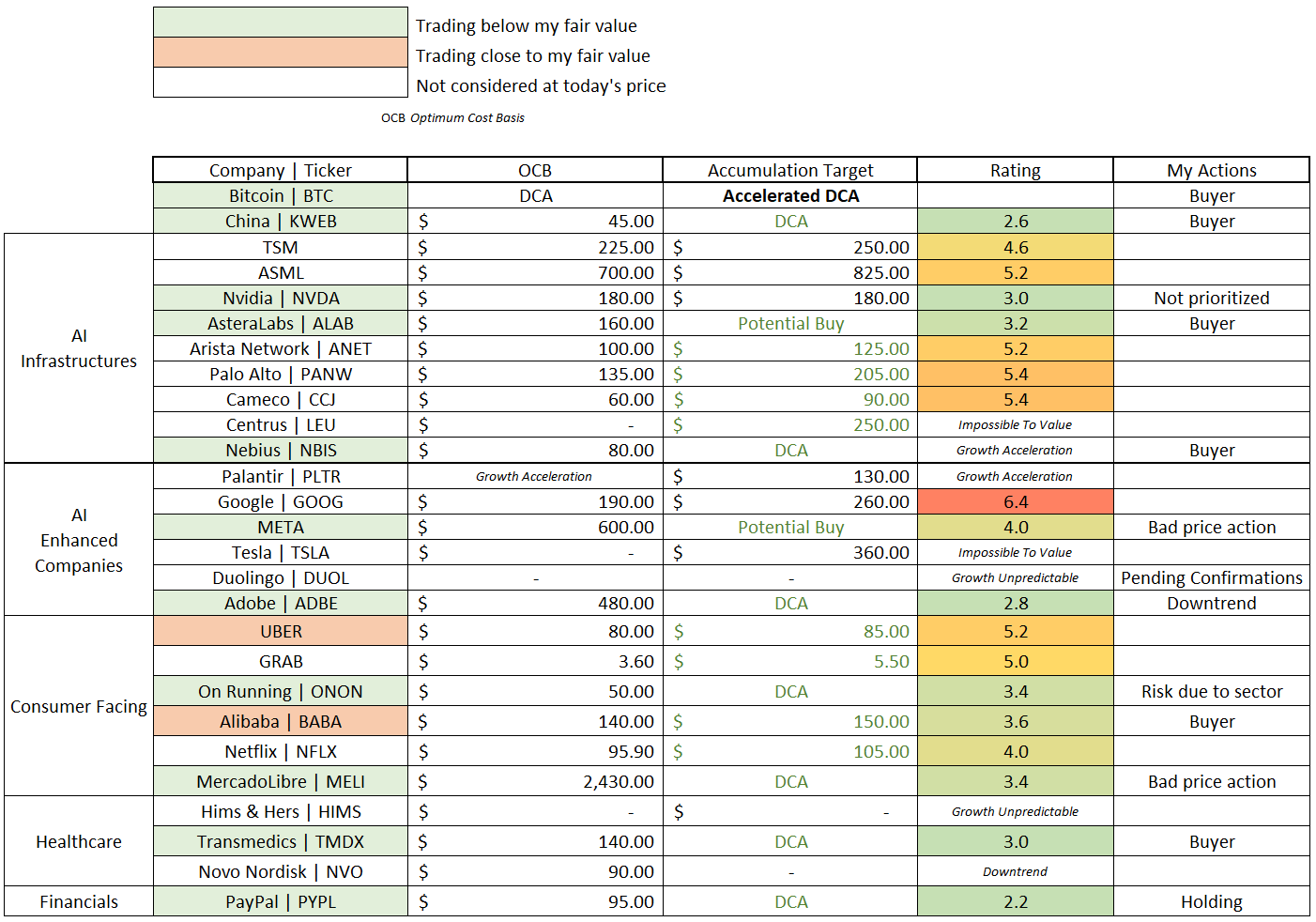Select the 'OCB' column header
The image size is (1316, 922).
click(535, 170)
